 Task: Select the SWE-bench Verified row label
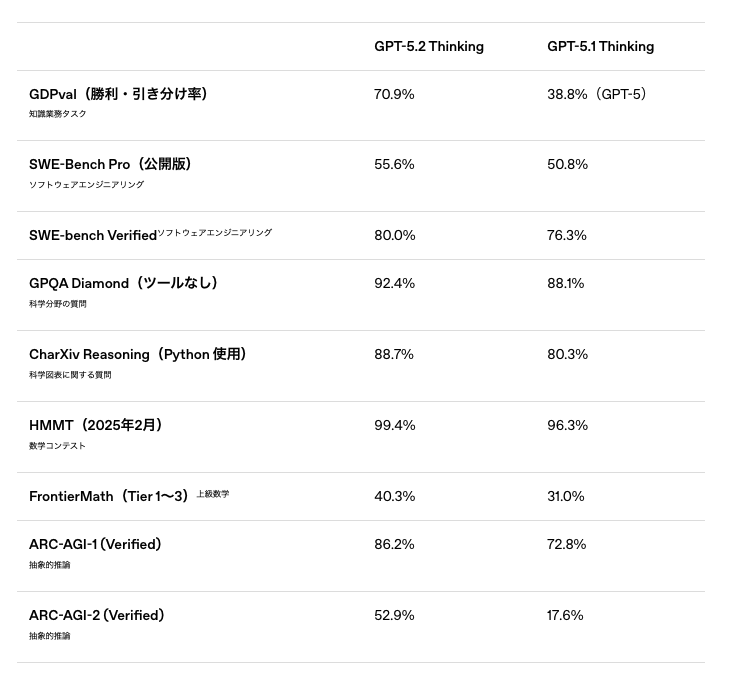(x=93, y=236)
